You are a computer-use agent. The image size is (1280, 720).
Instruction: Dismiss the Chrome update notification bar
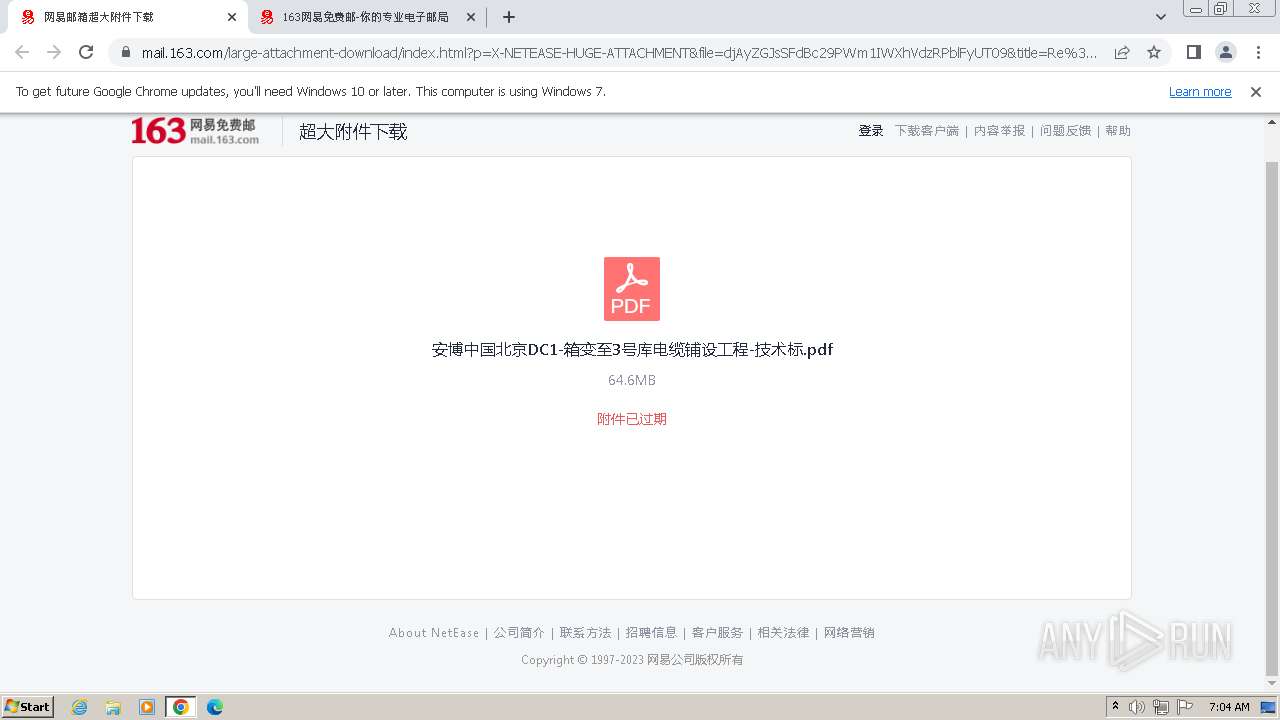coord(1256,91)
